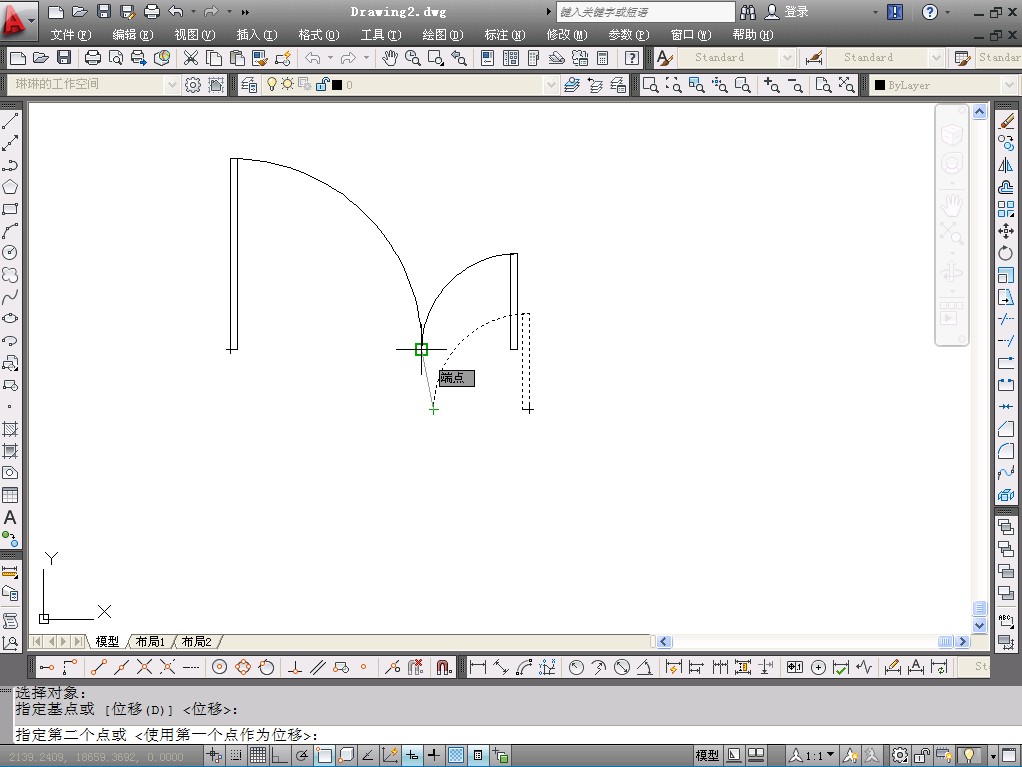
Task: Toggle Ortho mode in status bar
Action: click(279, 756)
